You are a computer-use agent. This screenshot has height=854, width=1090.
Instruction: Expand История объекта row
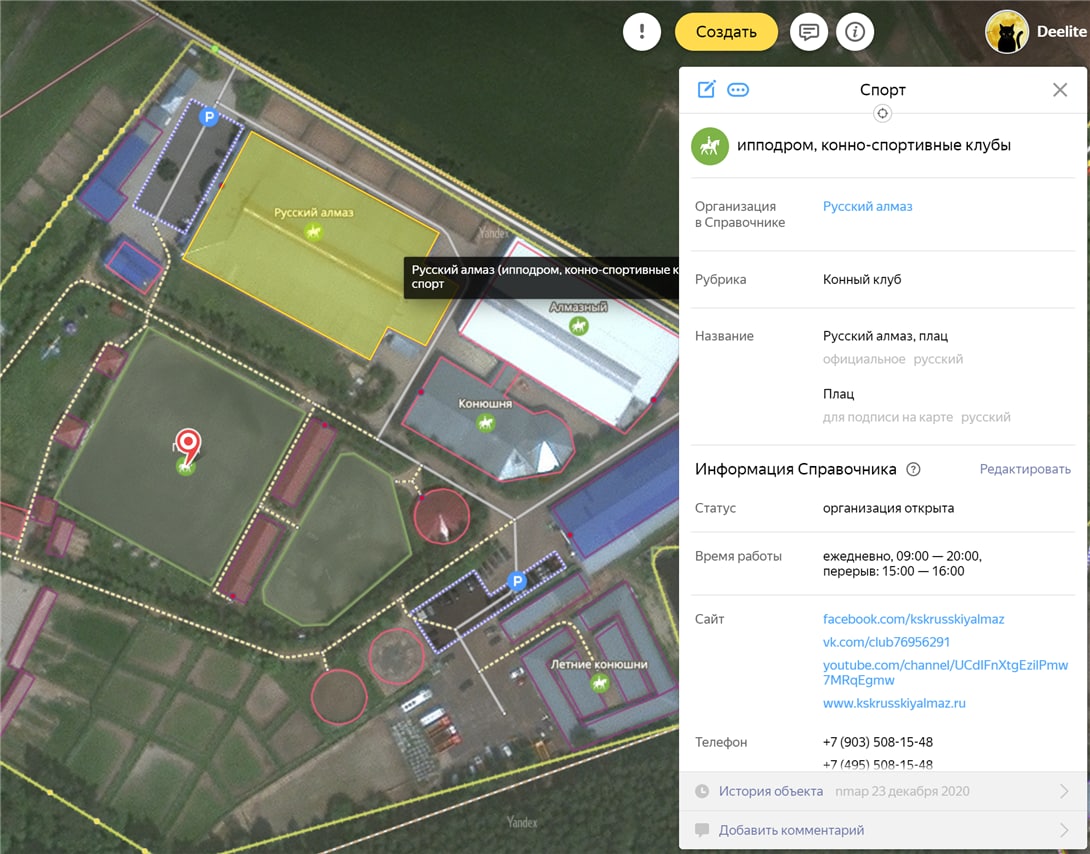[x=883, y=791]
